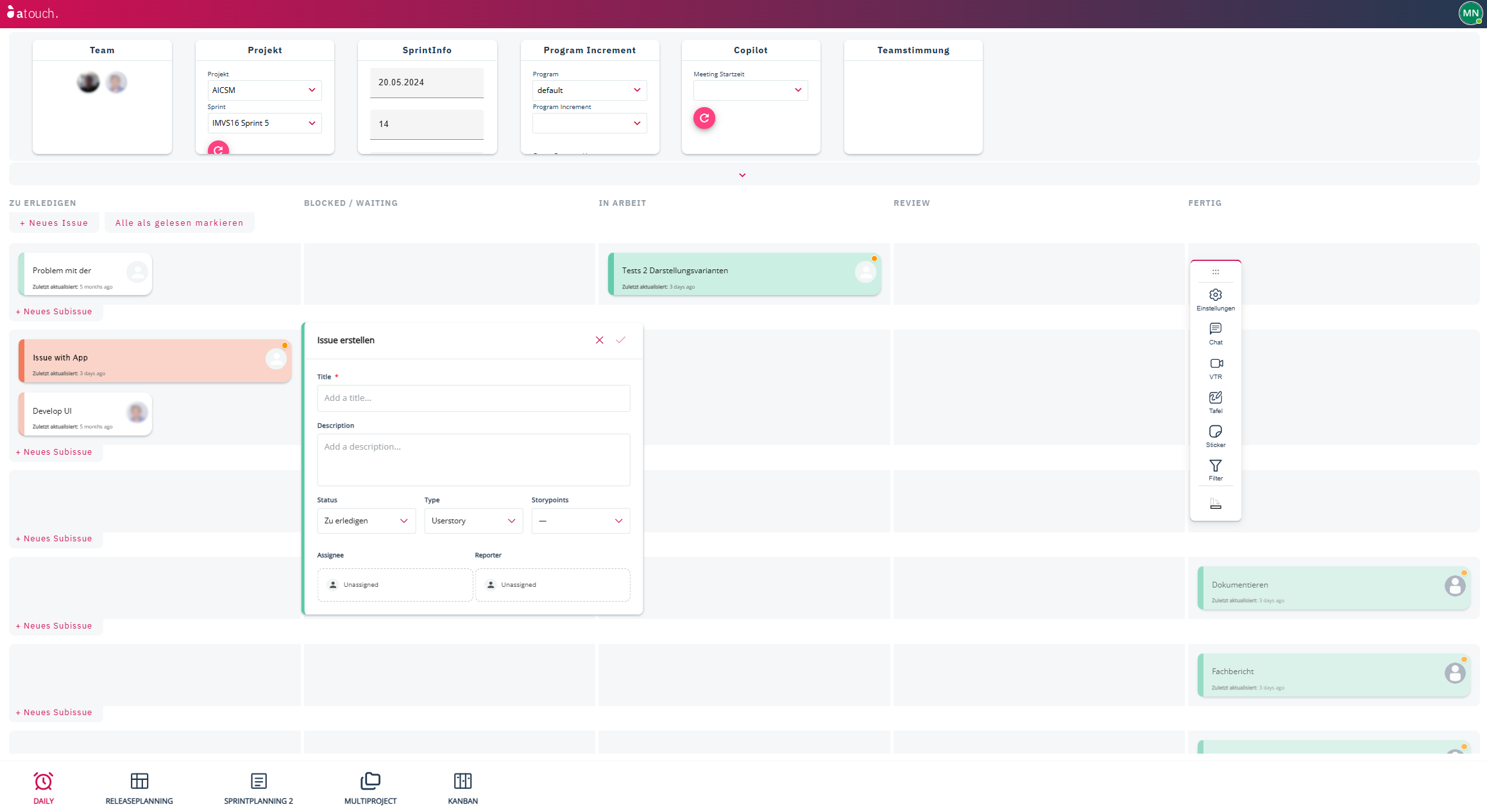Expand the header panel chevron
This screenshot has height=812, width=1487.
742,175
